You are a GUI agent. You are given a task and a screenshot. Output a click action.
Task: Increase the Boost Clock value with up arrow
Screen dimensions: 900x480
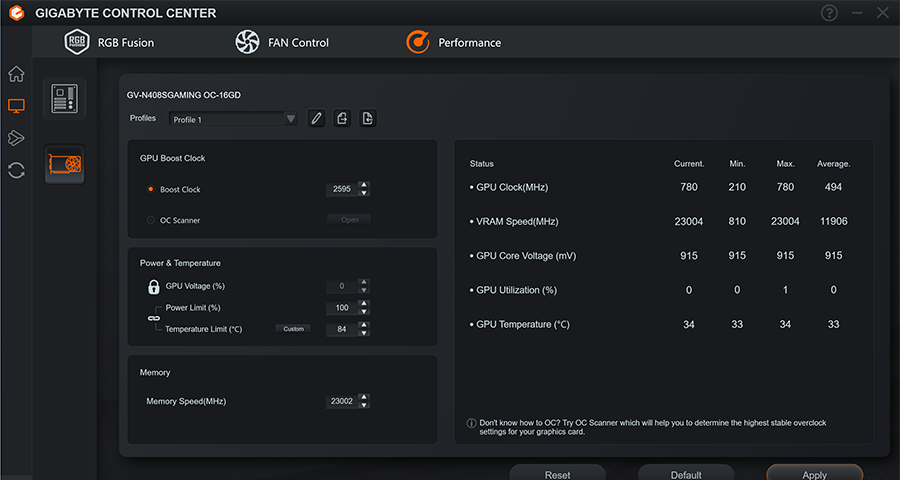click(364, 185)
